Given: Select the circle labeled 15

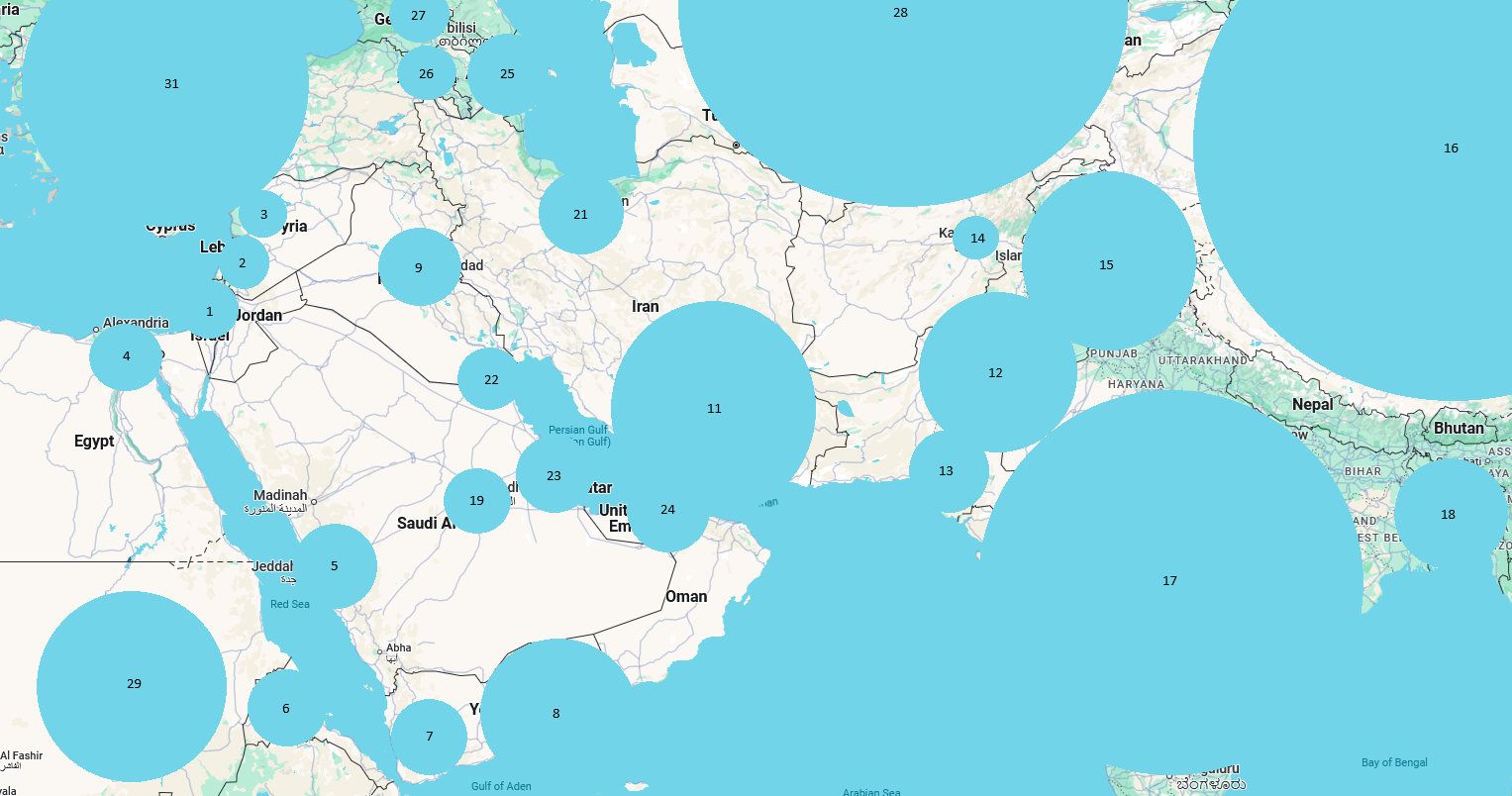Looking at the screenshot, I should point(1107,265).
